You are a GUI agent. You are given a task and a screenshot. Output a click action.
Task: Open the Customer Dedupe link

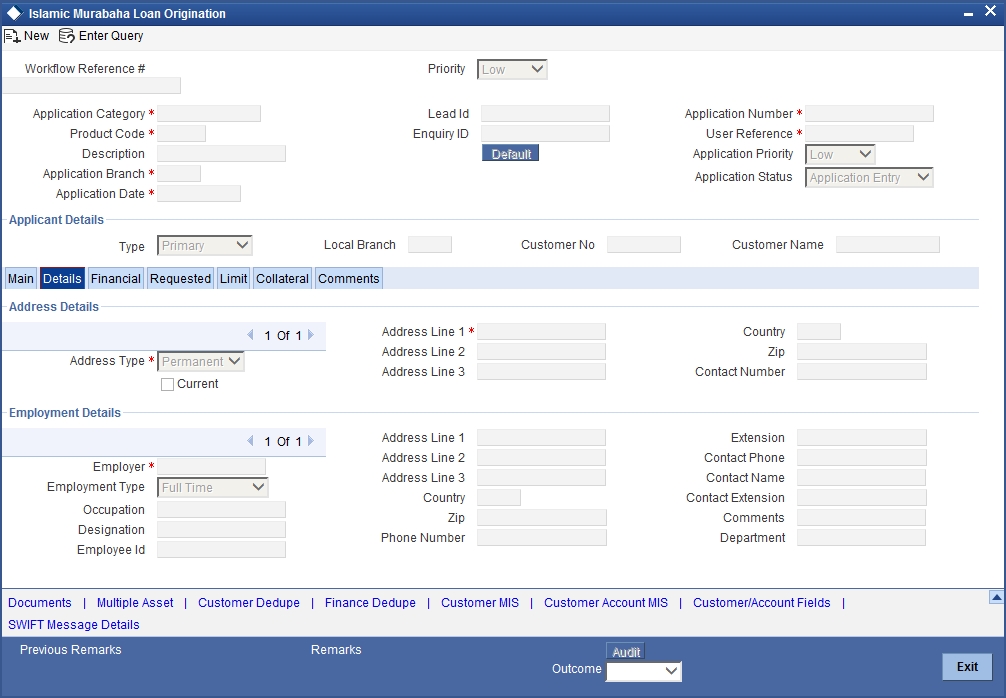coord(249,602)
